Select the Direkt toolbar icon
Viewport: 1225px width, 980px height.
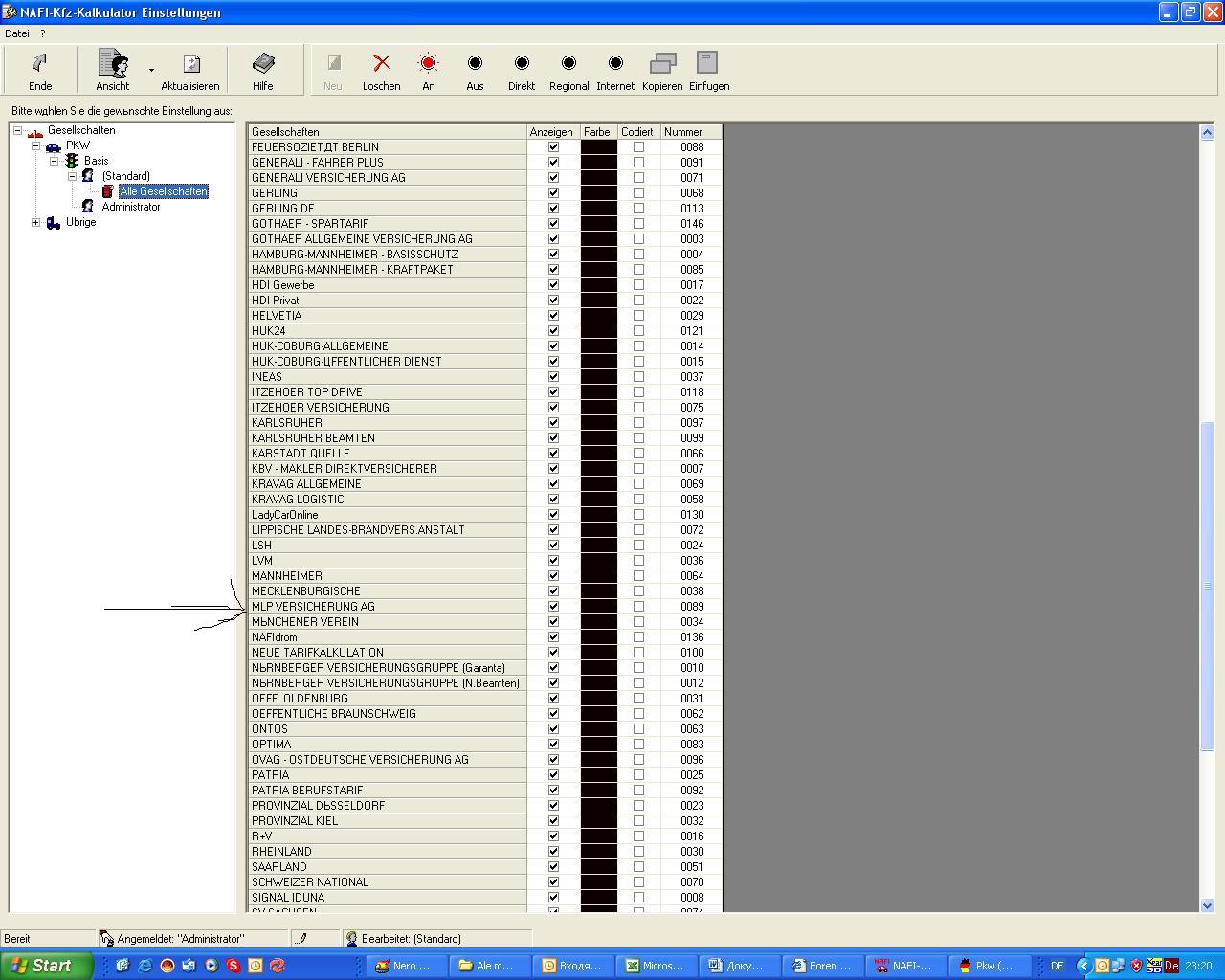[x=522, y=63]
